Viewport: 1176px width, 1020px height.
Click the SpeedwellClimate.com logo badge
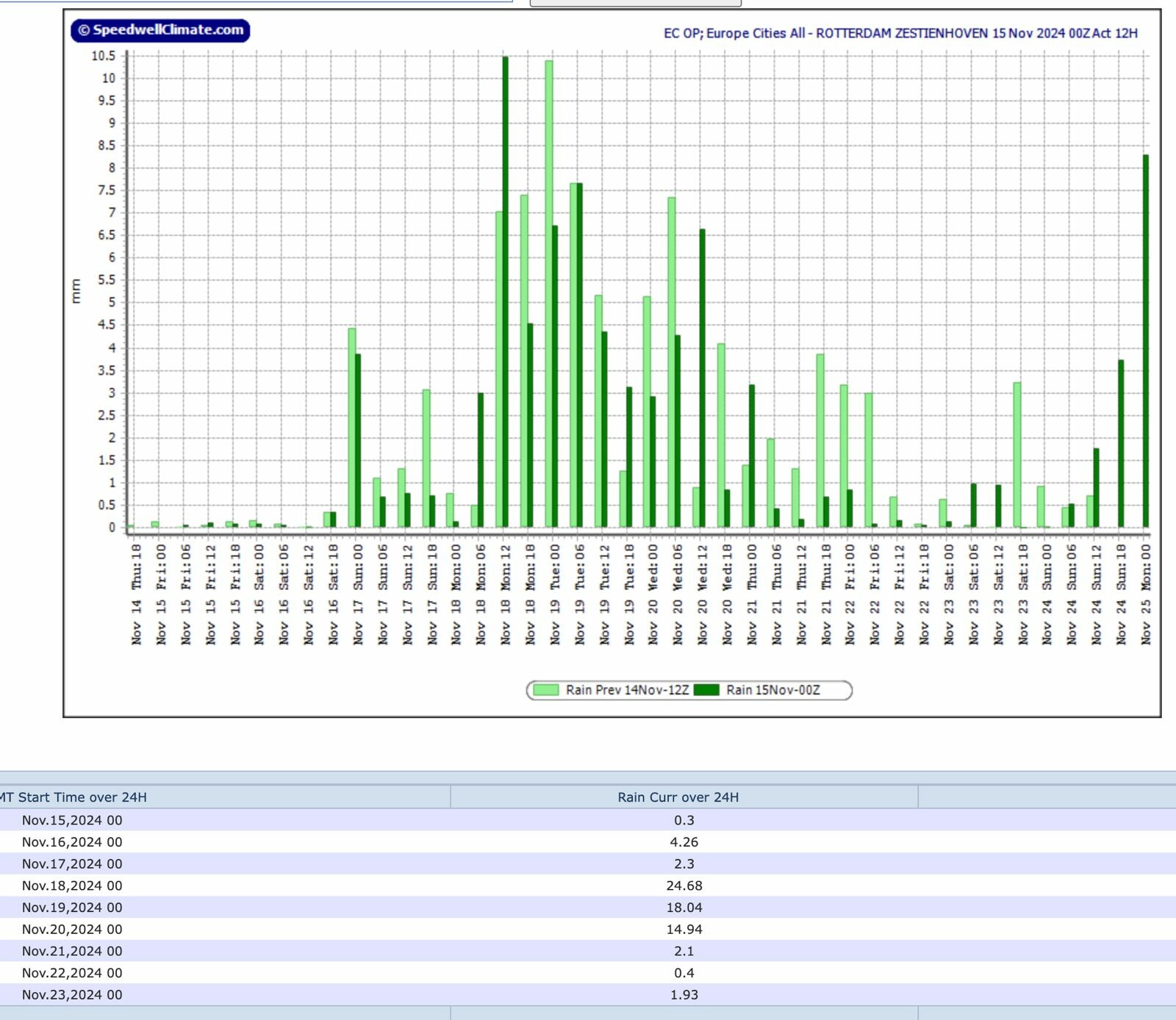click(x=160, y=30)
